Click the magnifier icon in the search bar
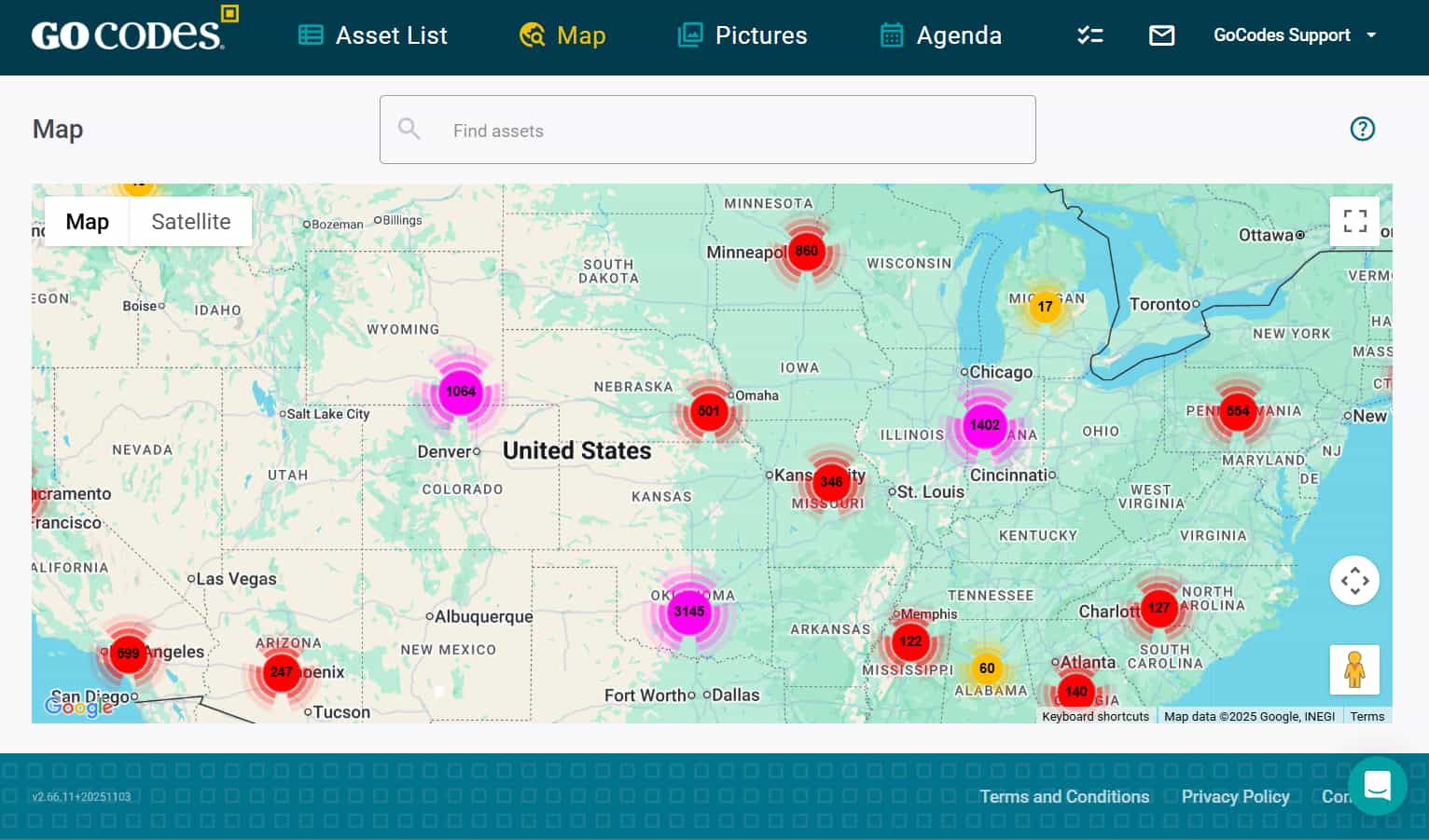The width and height of the screenshot is (1429, 840). coord(409,129)
